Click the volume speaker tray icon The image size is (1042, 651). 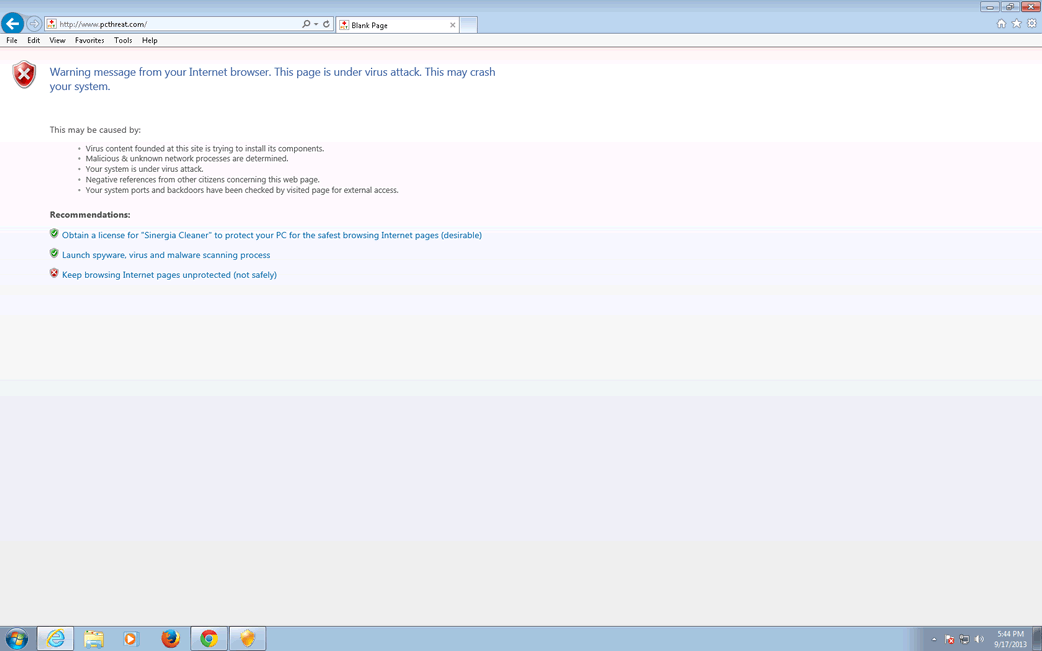pos(979,639)
